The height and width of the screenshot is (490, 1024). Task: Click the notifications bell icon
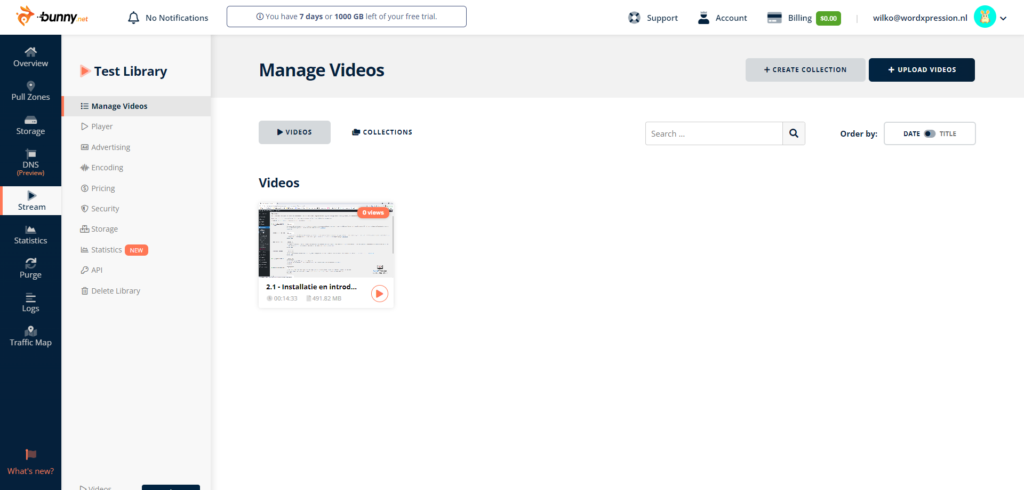pos(133,18)
